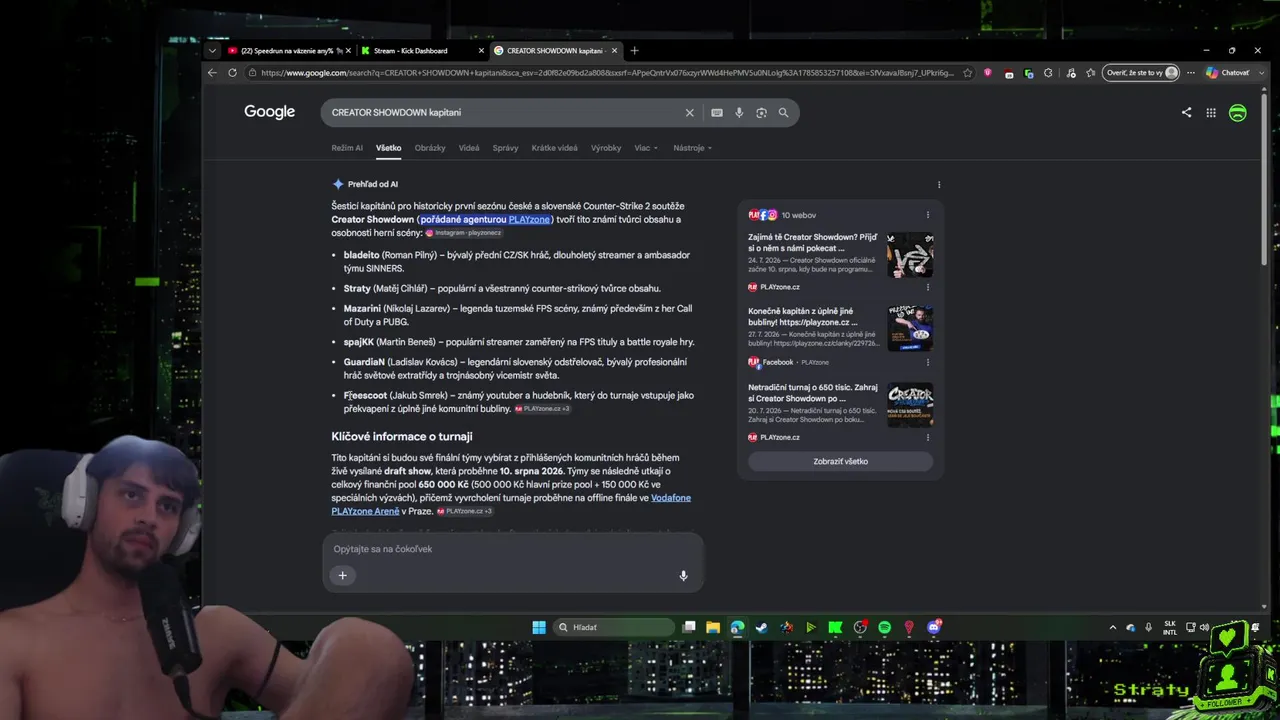Open the SLK INTL keyboard language switcher
The height and width of the screenshot is (720, 1280).
click(1170, 627)
